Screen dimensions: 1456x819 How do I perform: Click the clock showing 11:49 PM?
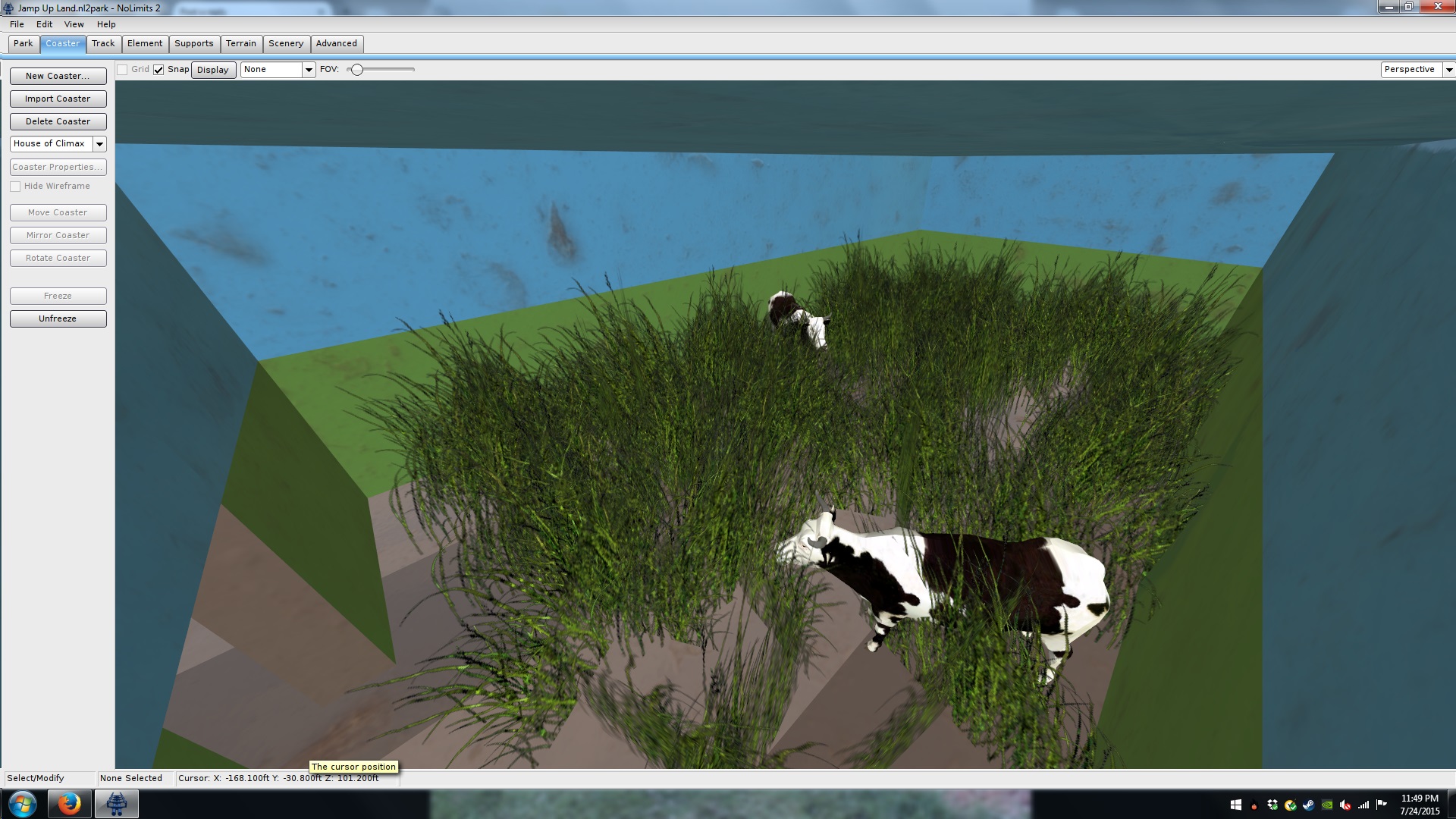pos(1419,804)
